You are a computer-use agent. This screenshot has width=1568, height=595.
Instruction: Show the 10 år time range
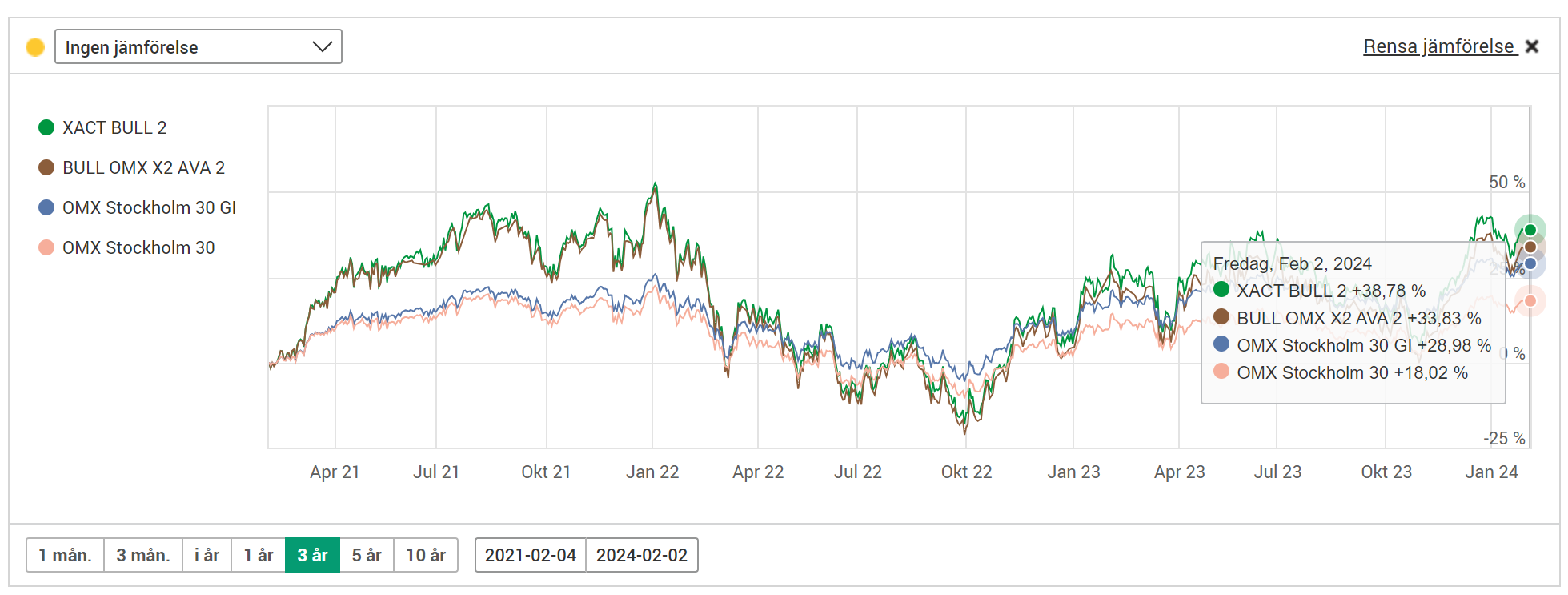pos(426,555)
